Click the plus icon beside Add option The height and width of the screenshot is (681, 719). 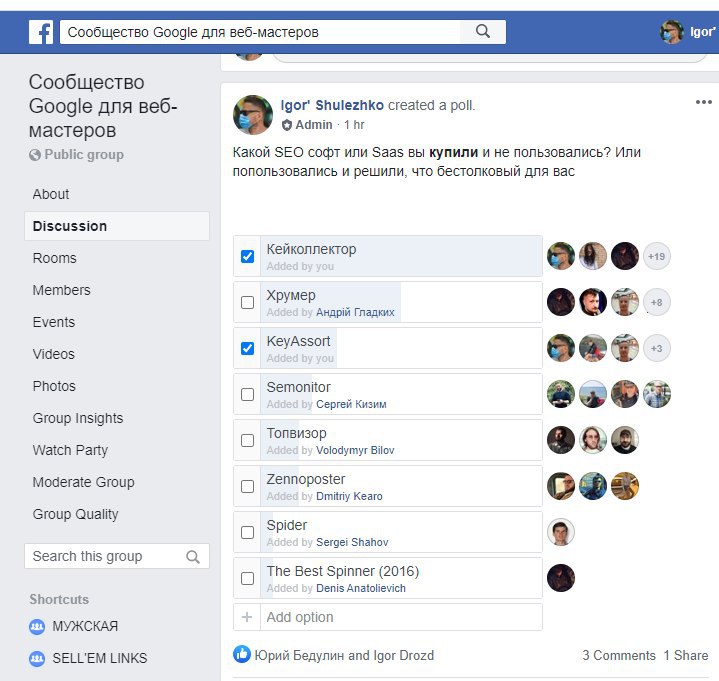[x=247, y=617]
